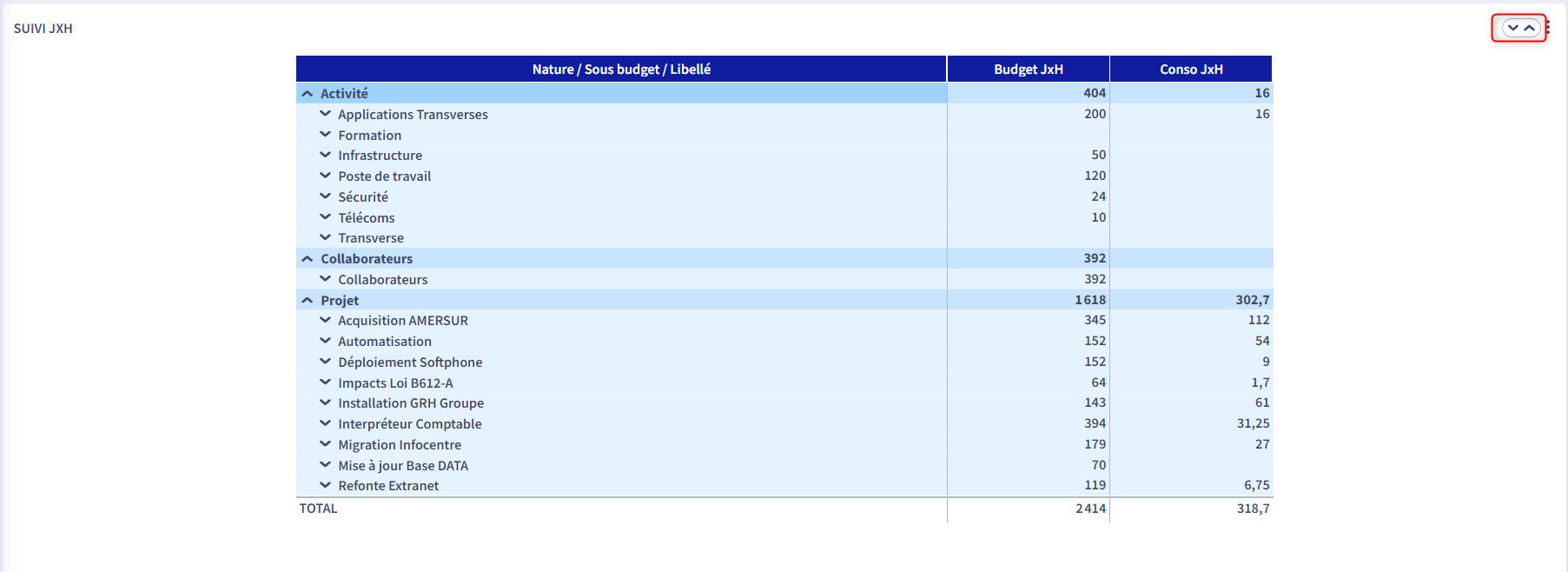Expand all rows with the down chevron button
Image resolution: width=1568 pixels, height=572 pixels.
(x=1512, y=28)
